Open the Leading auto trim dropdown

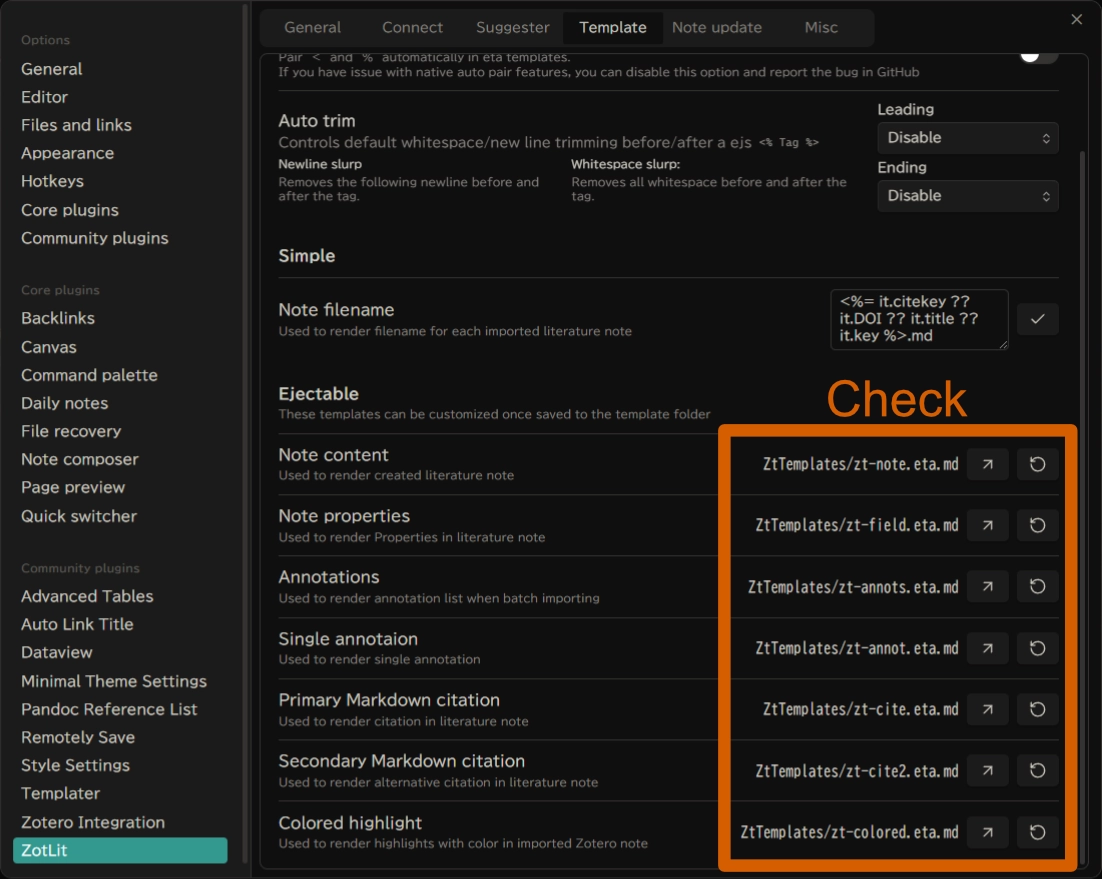(967, 138)
